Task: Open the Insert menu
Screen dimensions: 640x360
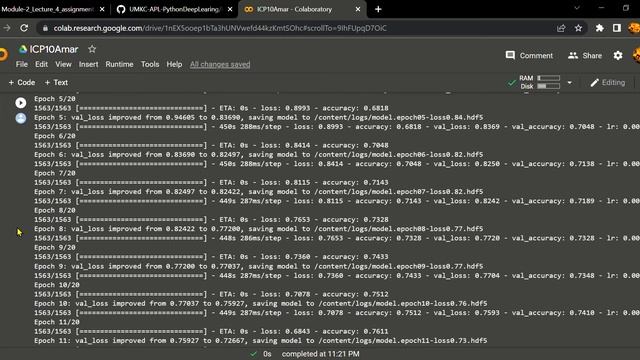Action: (89, 64)
